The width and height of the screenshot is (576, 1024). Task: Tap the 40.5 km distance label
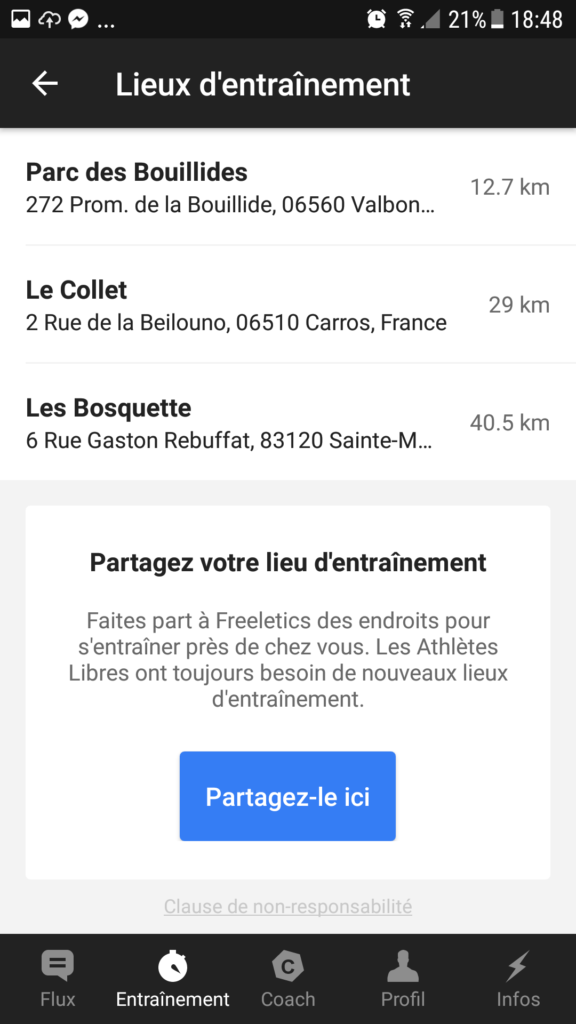509,423
